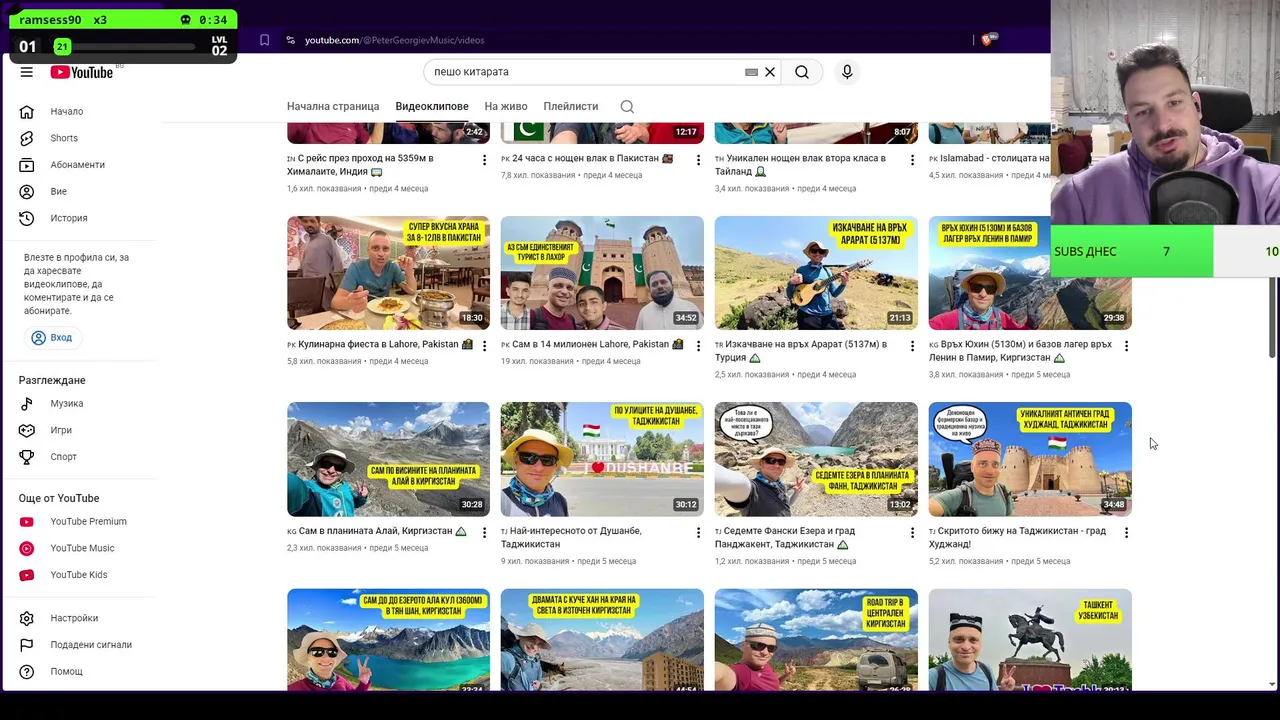The image size is (1280, 720).
Task: Open more options for Седемте Фански Езера
Action: pos(912,533)
